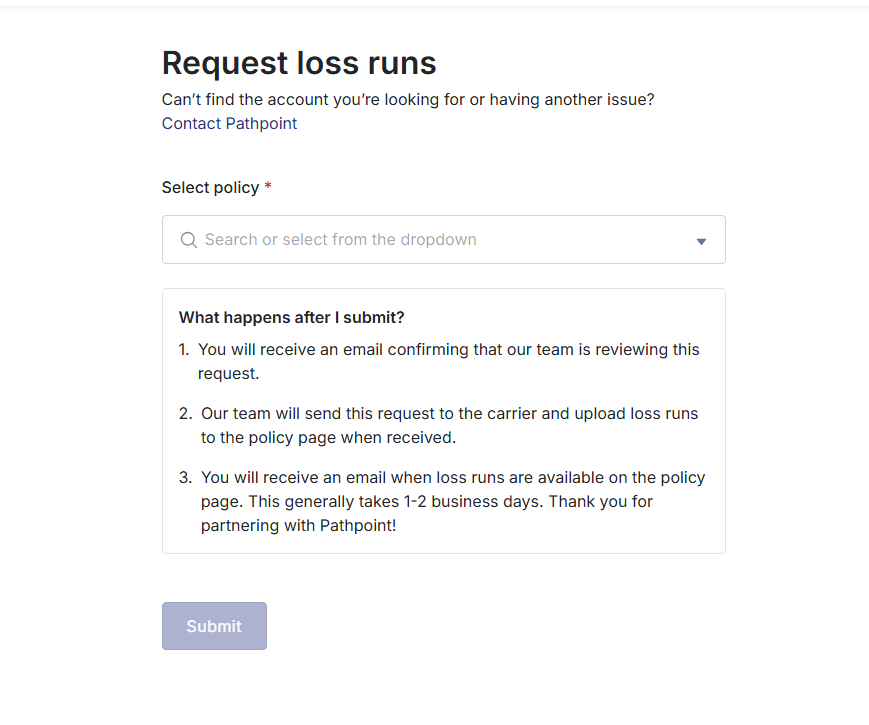The width and height of the screenshot is (869, 725).
Task: Click the red required asterisk
Action: click(268, 188)
